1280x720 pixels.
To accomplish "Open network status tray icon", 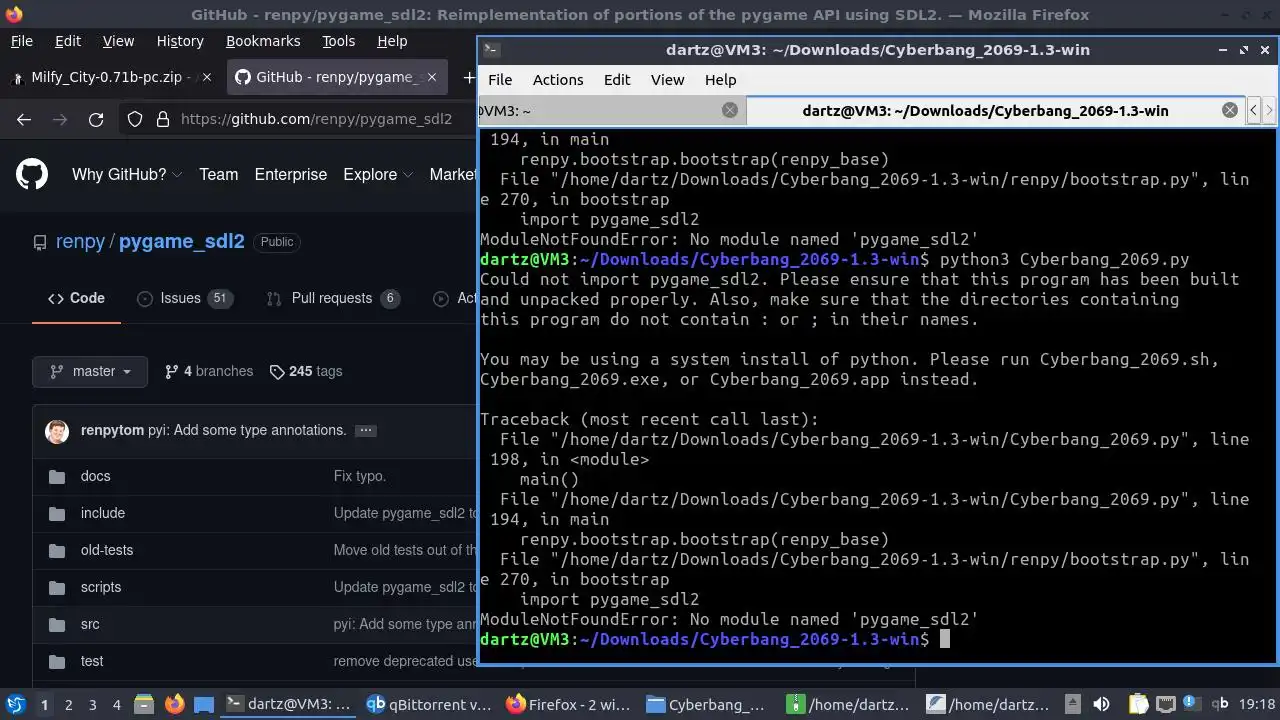I will coord(1165,704).
